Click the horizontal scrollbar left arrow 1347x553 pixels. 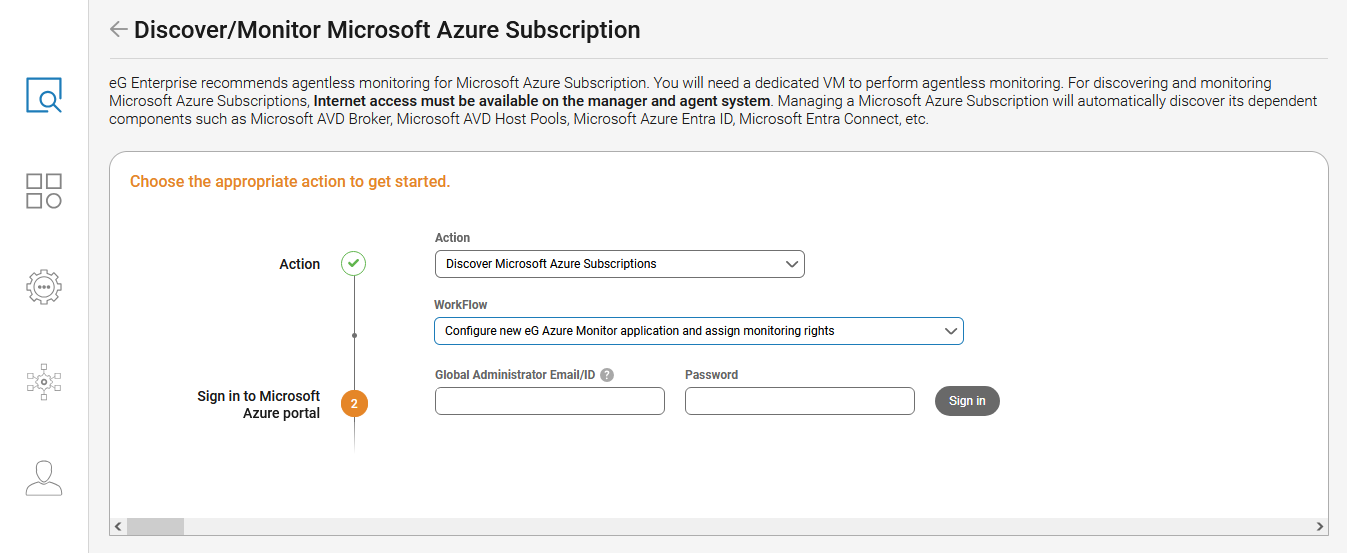click(x=118, y=526)
